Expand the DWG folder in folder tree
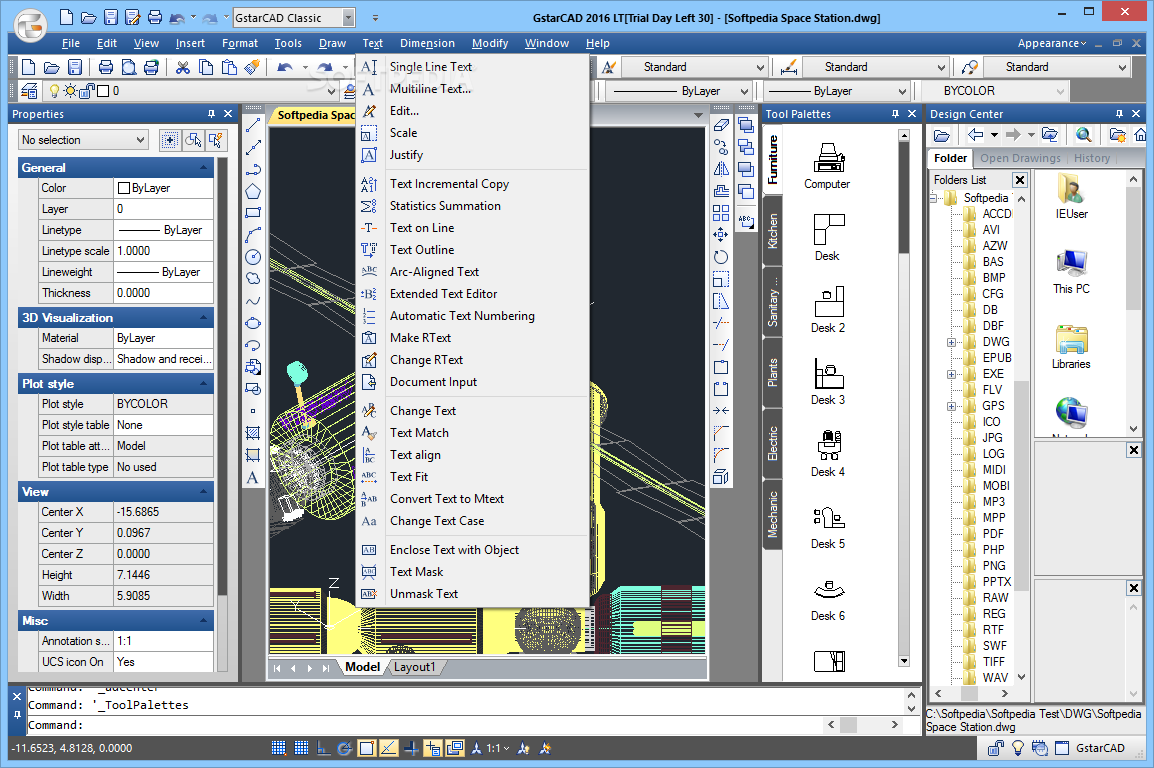 pos(951,342)
